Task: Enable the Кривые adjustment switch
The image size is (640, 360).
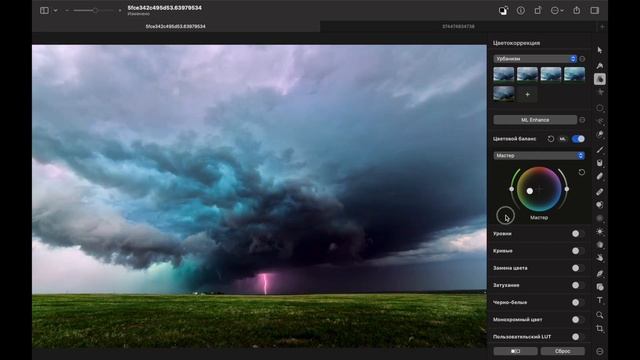Action: point(578,251)
